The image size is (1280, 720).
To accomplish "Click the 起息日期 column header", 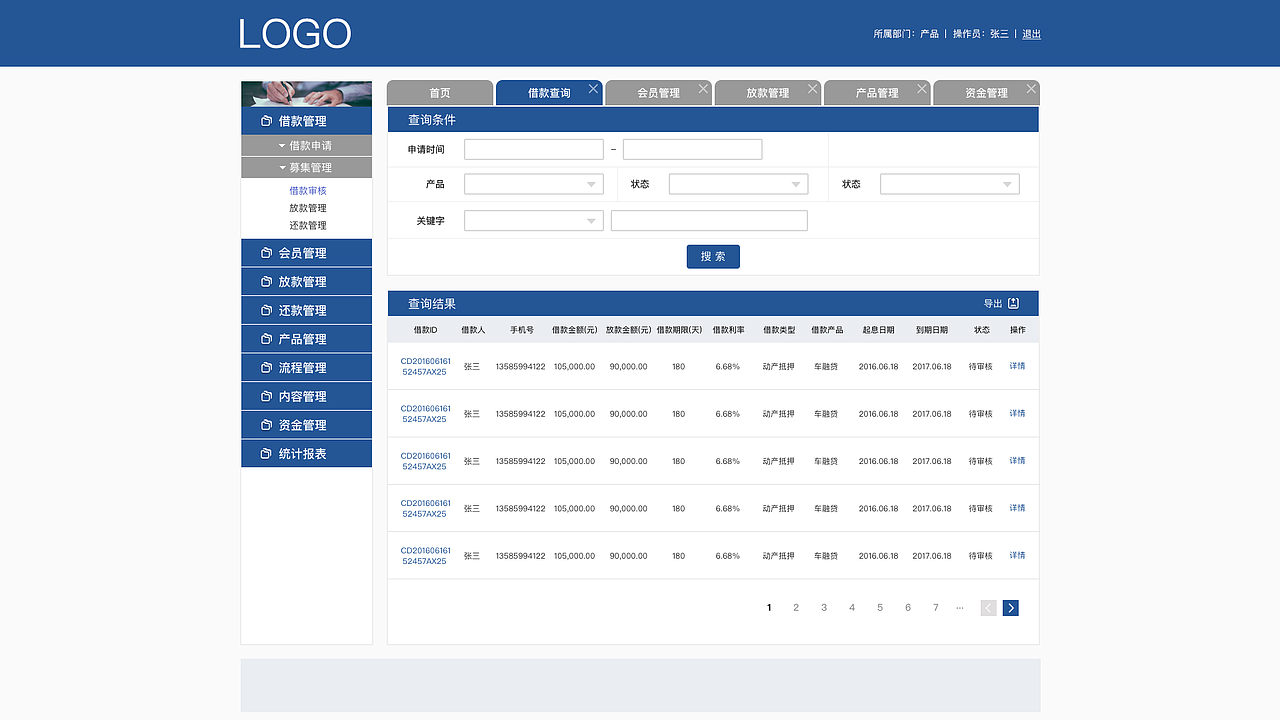I will 878,330.
